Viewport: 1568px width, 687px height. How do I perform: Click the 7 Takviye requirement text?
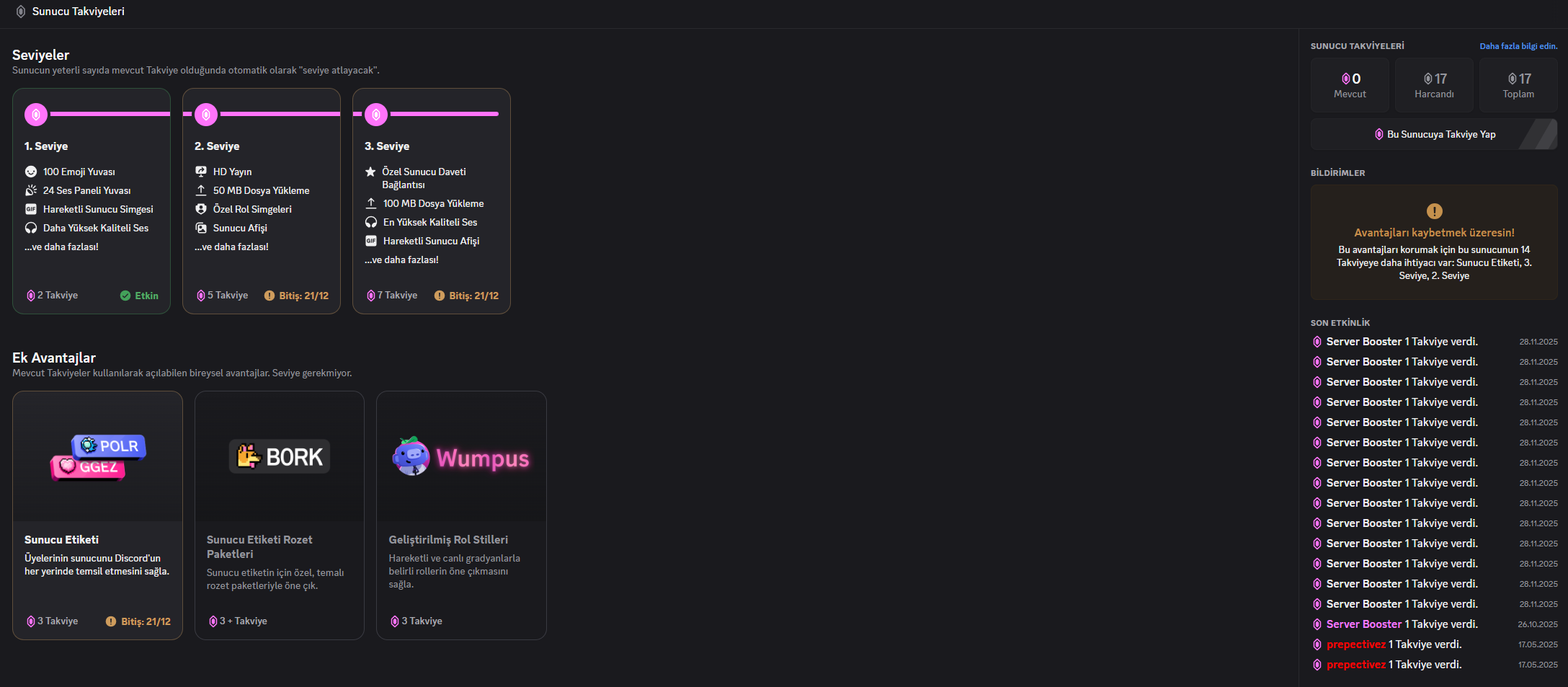click(x=397, y=296)
